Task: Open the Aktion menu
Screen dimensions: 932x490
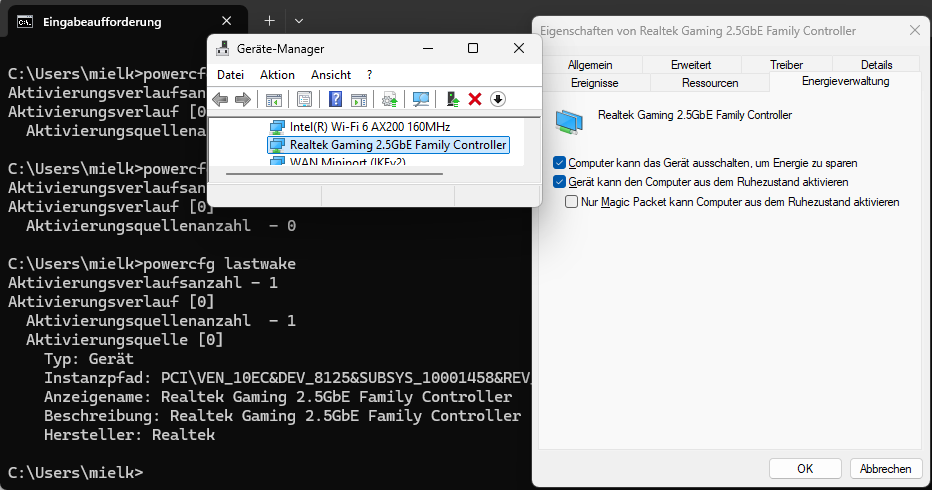Action: 277,75
